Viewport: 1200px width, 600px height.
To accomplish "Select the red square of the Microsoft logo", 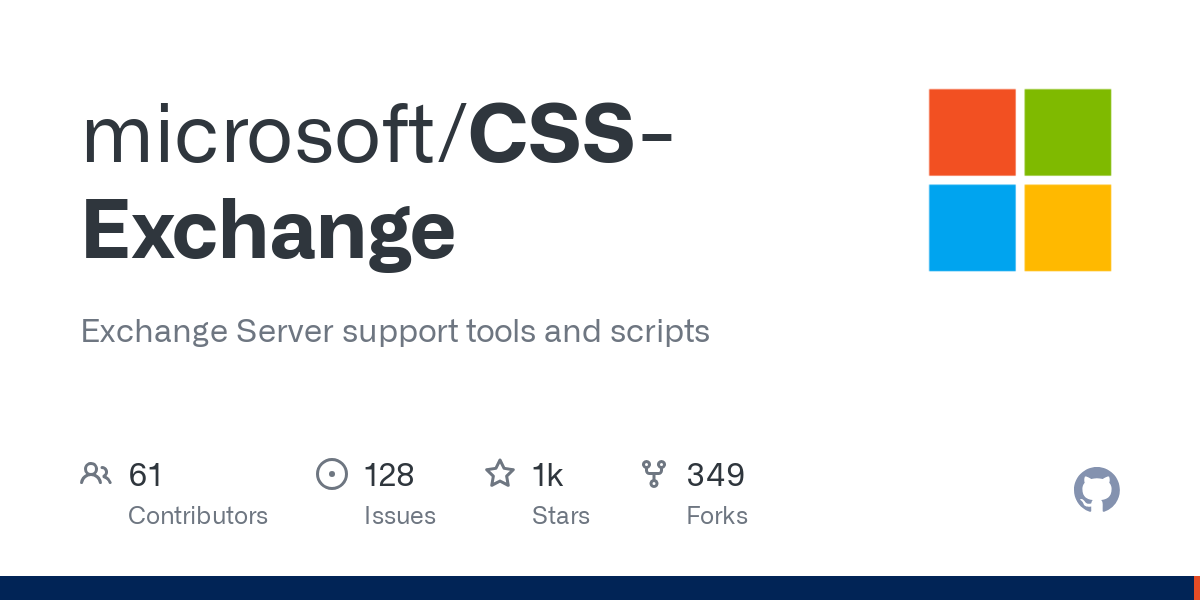I will tap(972, 132).
